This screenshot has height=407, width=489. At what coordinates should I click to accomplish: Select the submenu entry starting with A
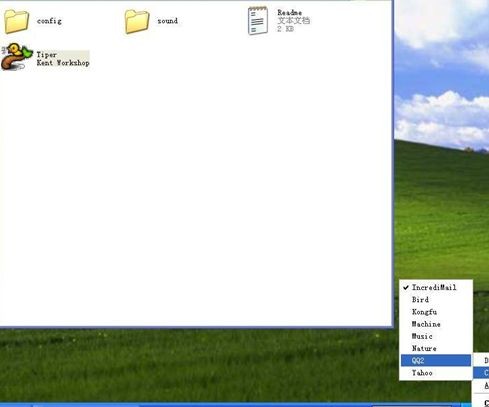(x=482, y=386)
